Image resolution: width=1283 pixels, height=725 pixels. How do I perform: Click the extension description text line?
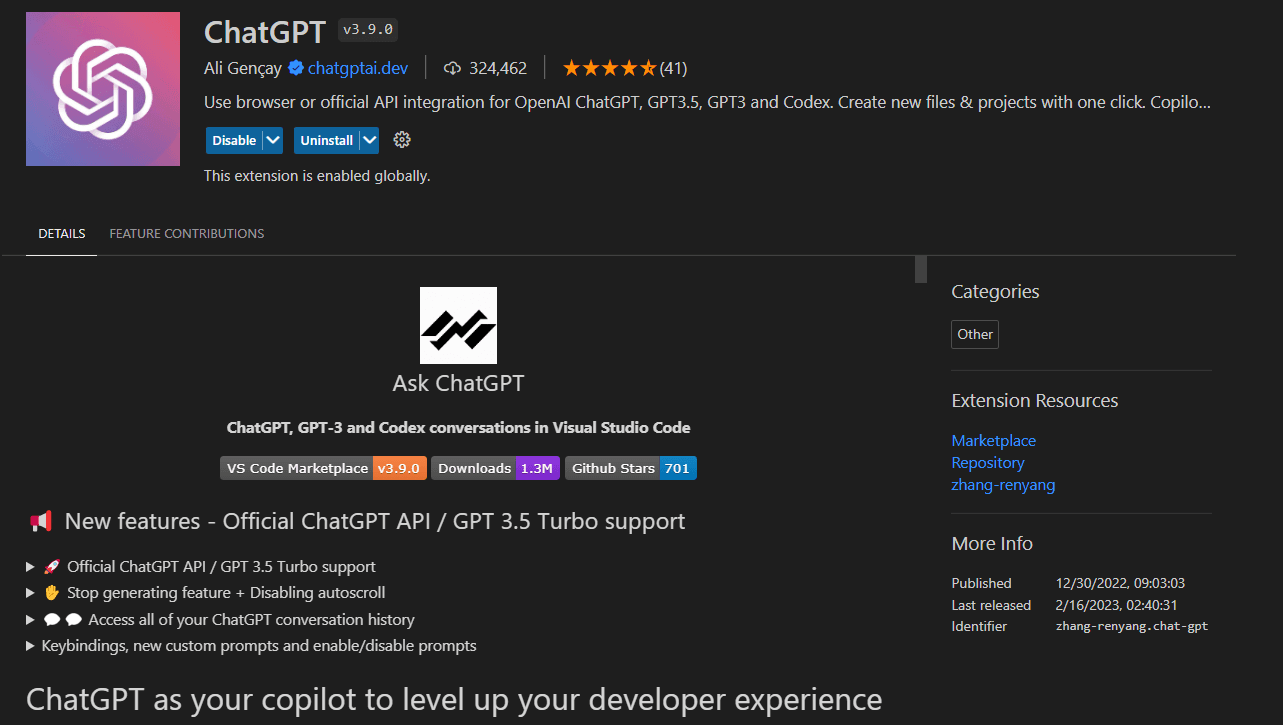coord(708,102)
